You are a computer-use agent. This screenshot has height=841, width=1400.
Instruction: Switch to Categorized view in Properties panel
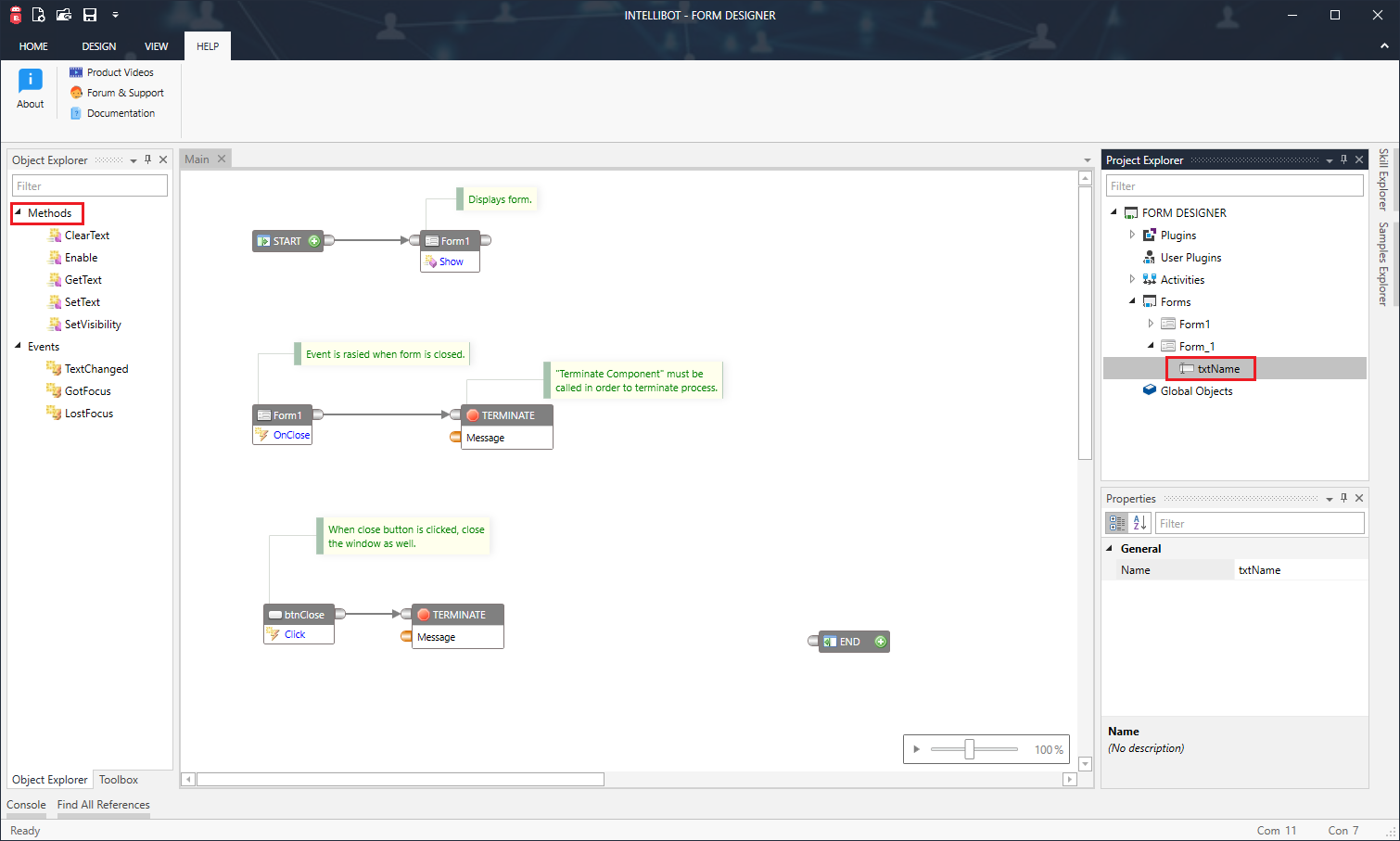(x=1116, y=522)
